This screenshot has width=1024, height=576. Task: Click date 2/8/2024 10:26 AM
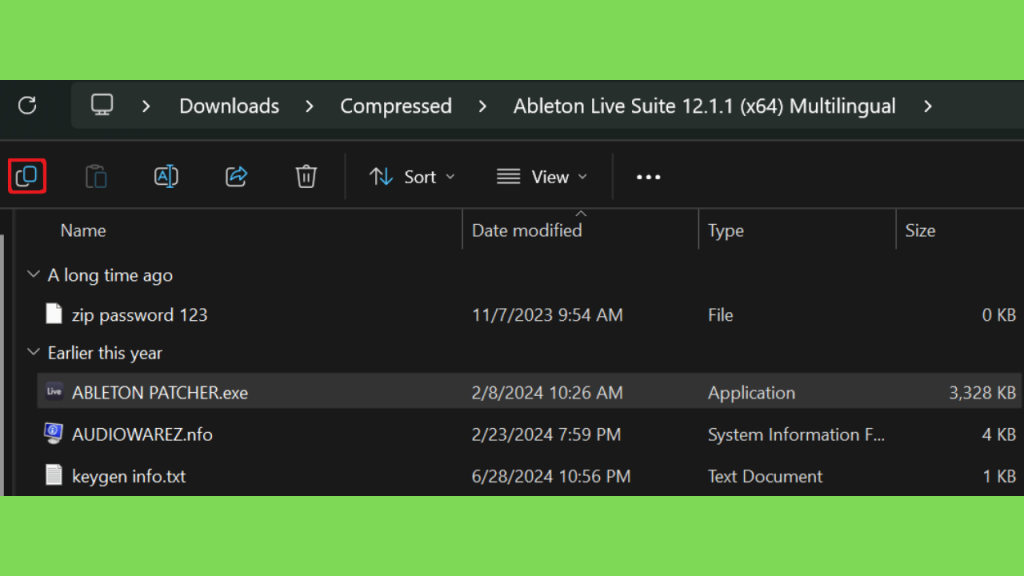(547, 392)
